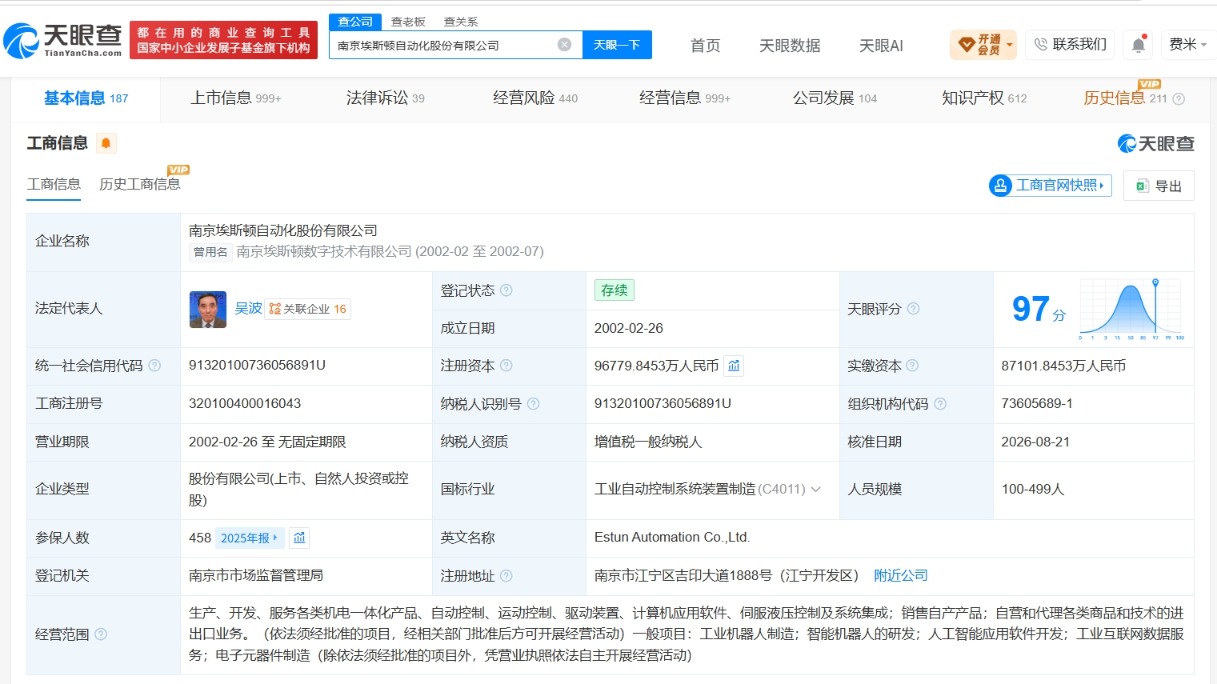Expand the 2025年报 tag arrow

275,538
